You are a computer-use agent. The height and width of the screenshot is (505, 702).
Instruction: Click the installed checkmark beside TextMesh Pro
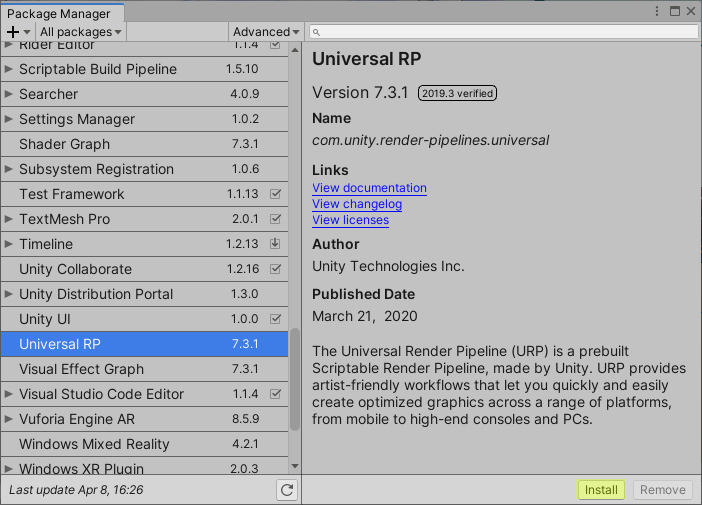[x=275, y=219]
